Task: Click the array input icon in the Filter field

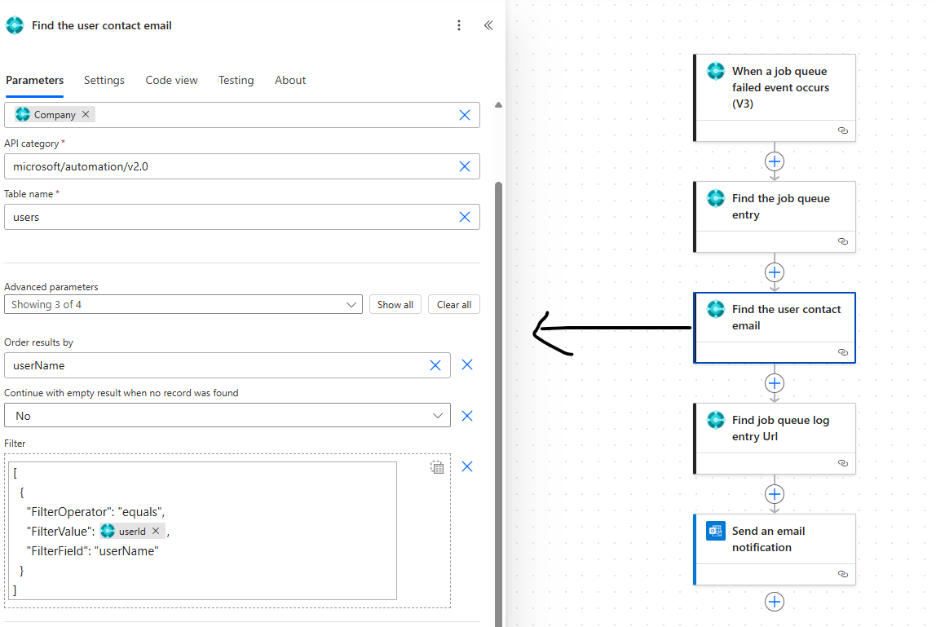Action: coord(437,466)
